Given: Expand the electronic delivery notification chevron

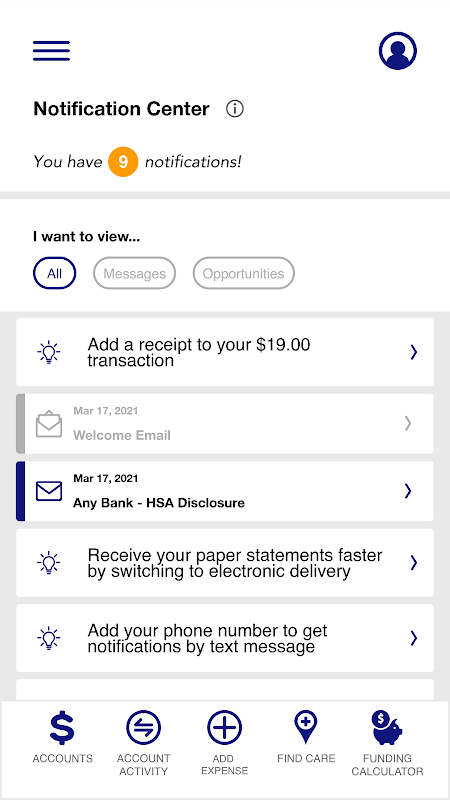Looking at the screenshot, I should (x=414, y=563).
